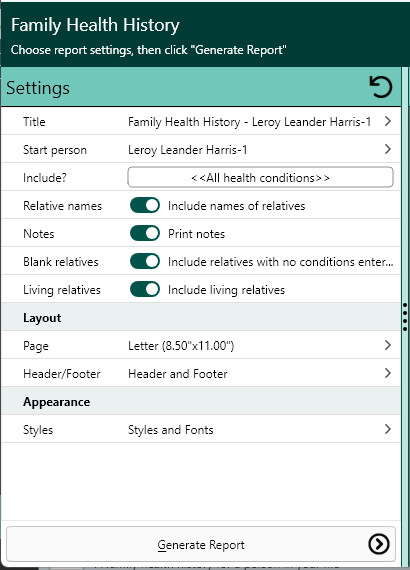
Task: Click the Title row label
Action: coord(34,121)
